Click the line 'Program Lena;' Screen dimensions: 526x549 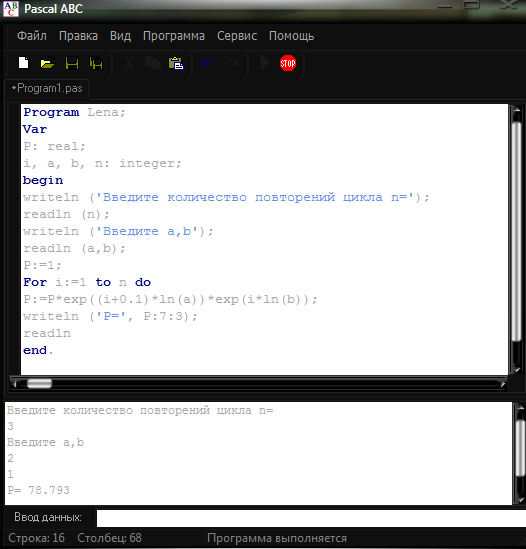(x=74, y=112)
